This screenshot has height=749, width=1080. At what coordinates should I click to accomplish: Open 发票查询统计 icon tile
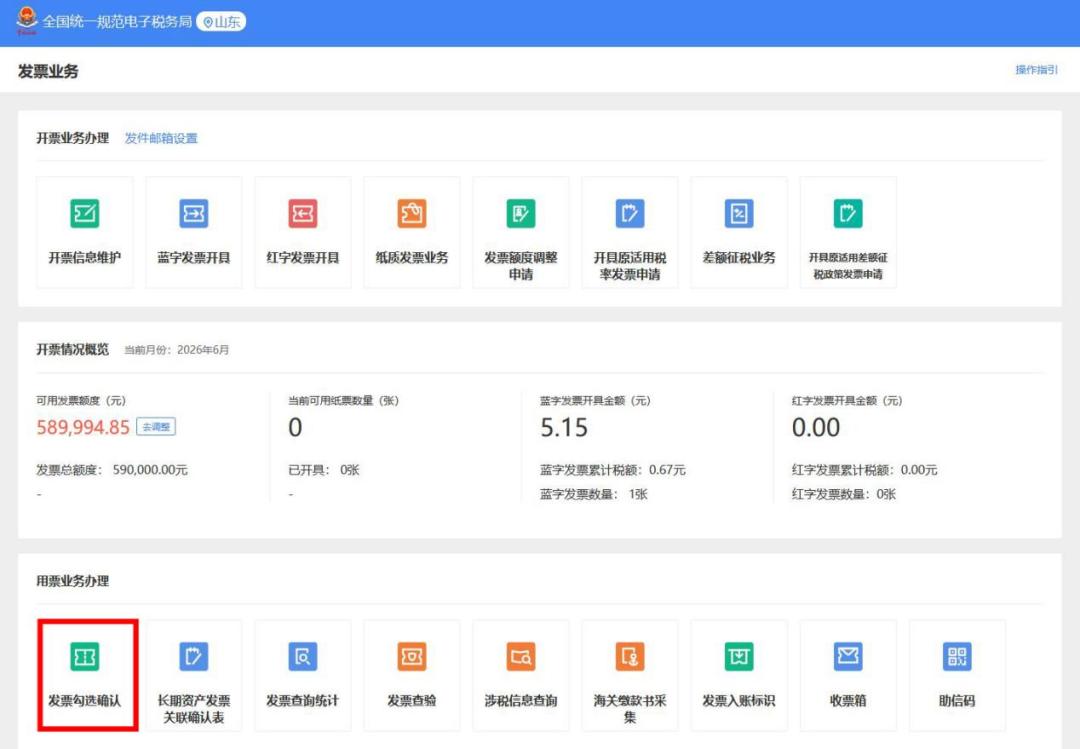303,675
